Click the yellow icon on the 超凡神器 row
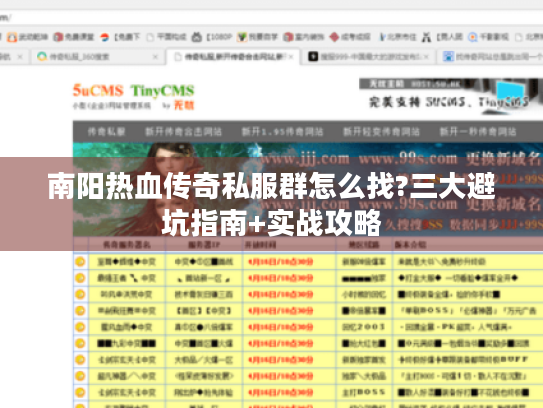 click(80, 376)
